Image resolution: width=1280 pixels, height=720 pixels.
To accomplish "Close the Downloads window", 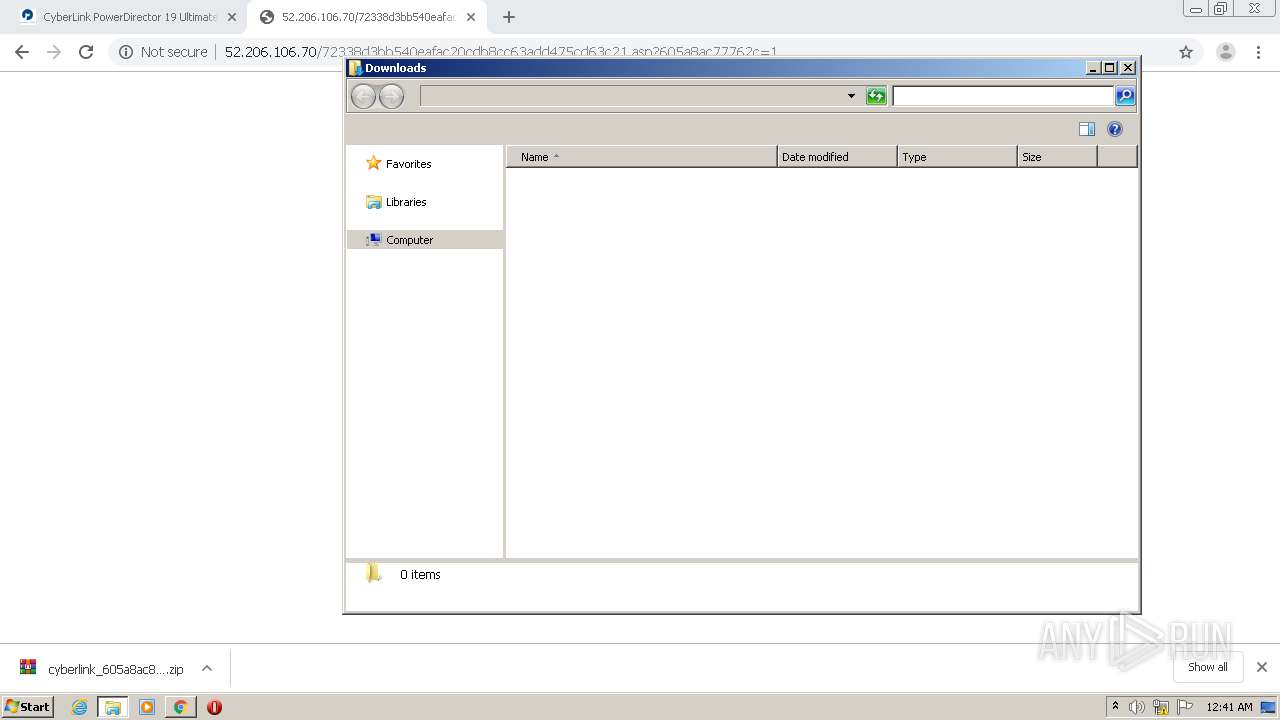I will 1128,68.
